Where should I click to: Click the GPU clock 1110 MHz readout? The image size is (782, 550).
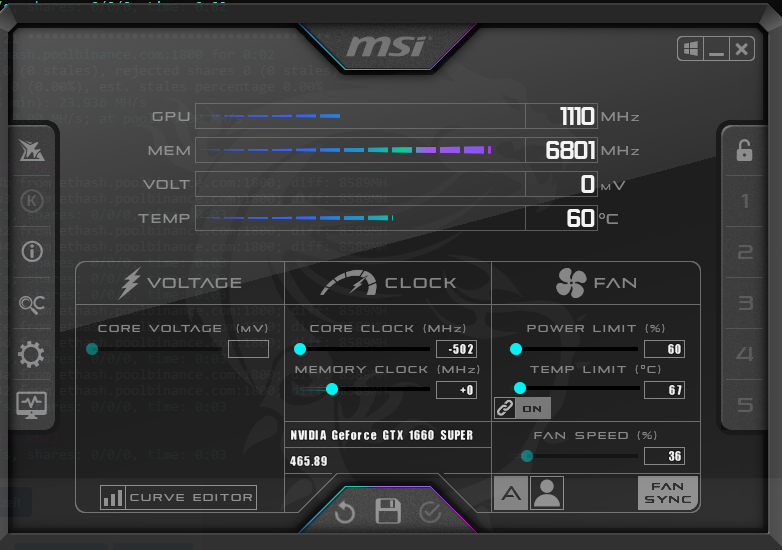[x=562, y=116]
